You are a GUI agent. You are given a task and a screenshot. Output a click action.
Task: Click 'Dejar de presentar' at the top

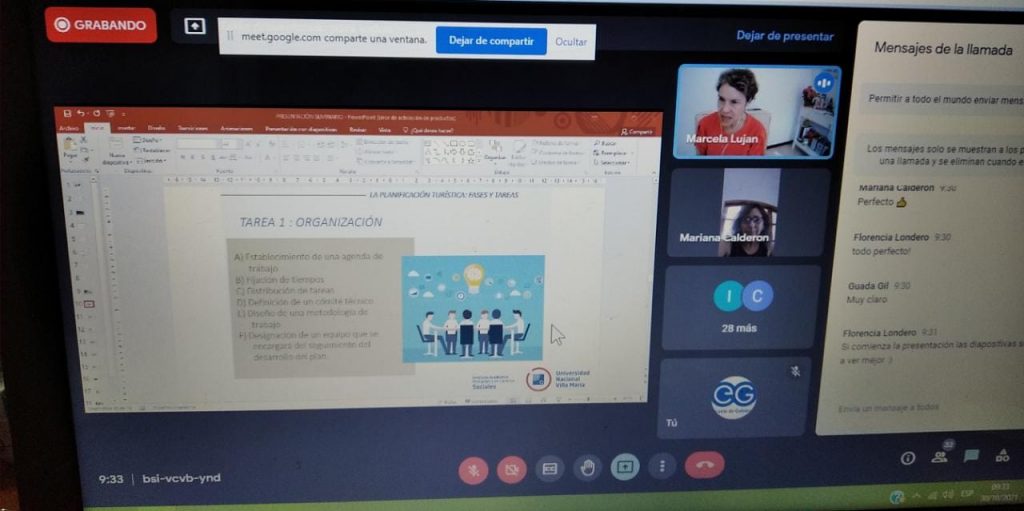click(x=784, y=36)
